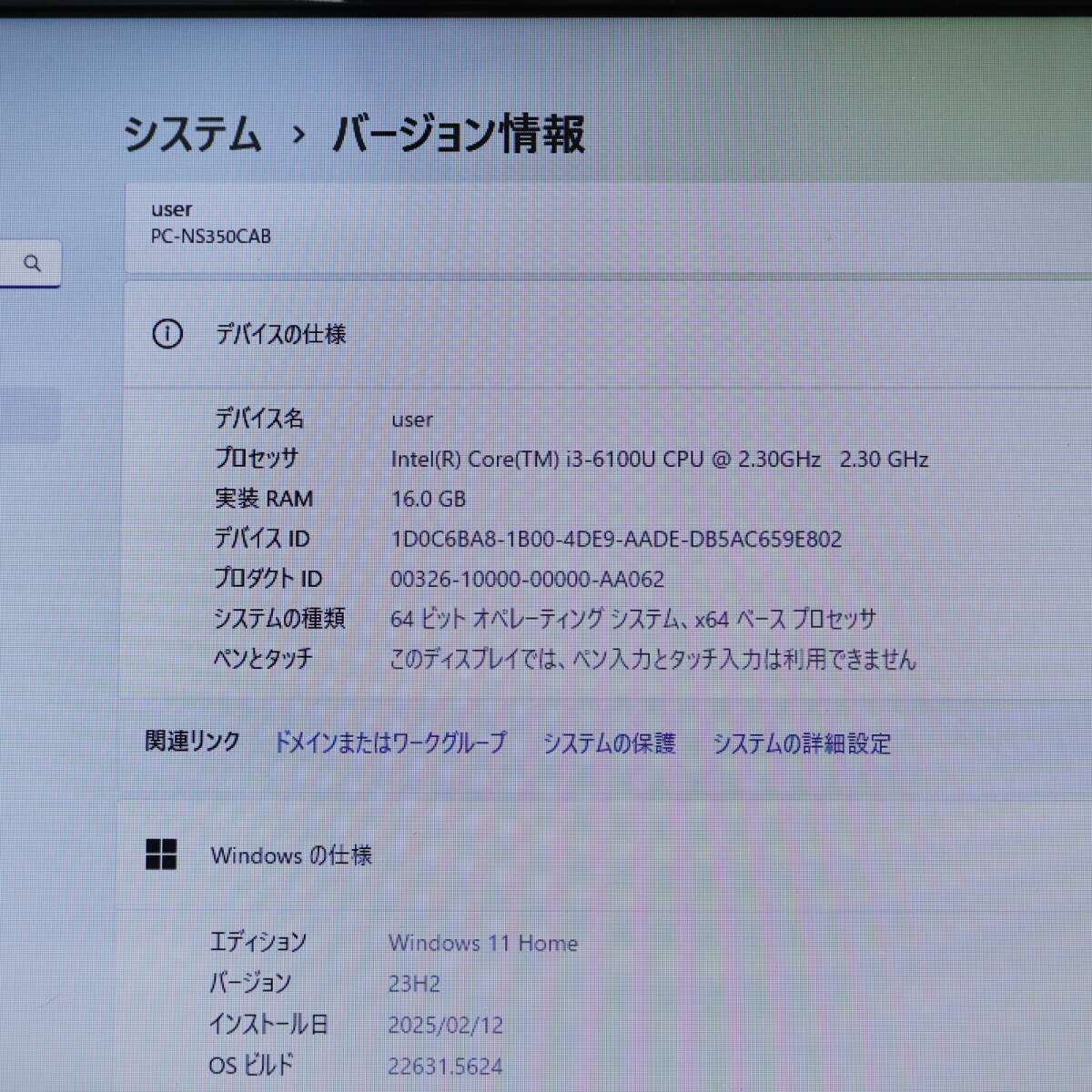Select product ID 00326-10000-00000-AA062

528,579
